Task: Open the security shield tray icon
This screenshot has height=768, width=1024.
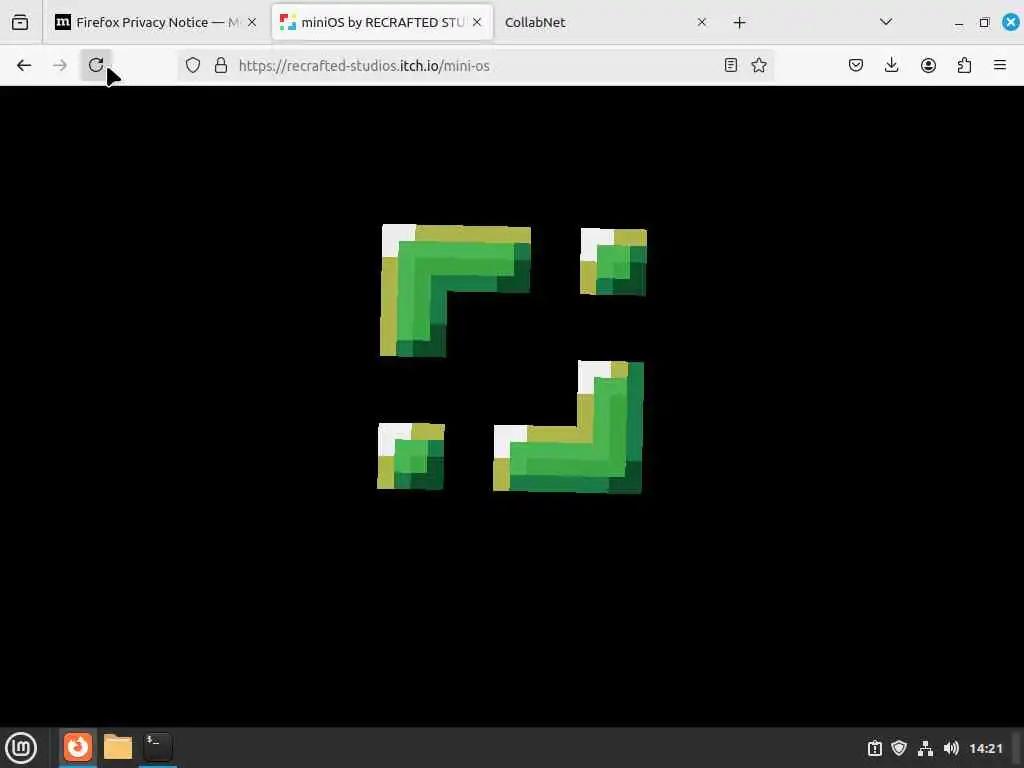Action: [899, 748]
